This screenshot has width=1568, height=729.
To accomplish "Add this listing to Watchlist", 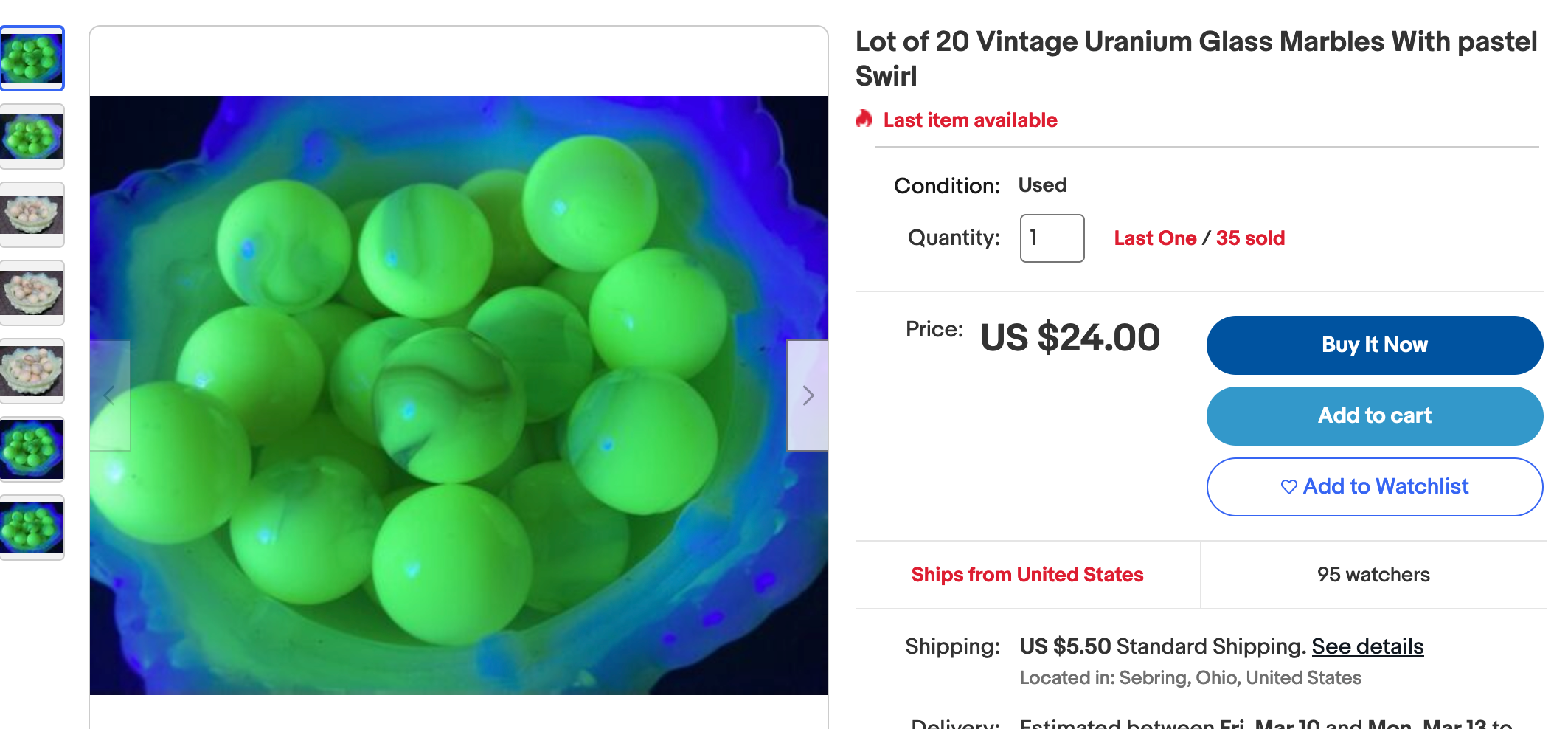I will point(1375,487).
